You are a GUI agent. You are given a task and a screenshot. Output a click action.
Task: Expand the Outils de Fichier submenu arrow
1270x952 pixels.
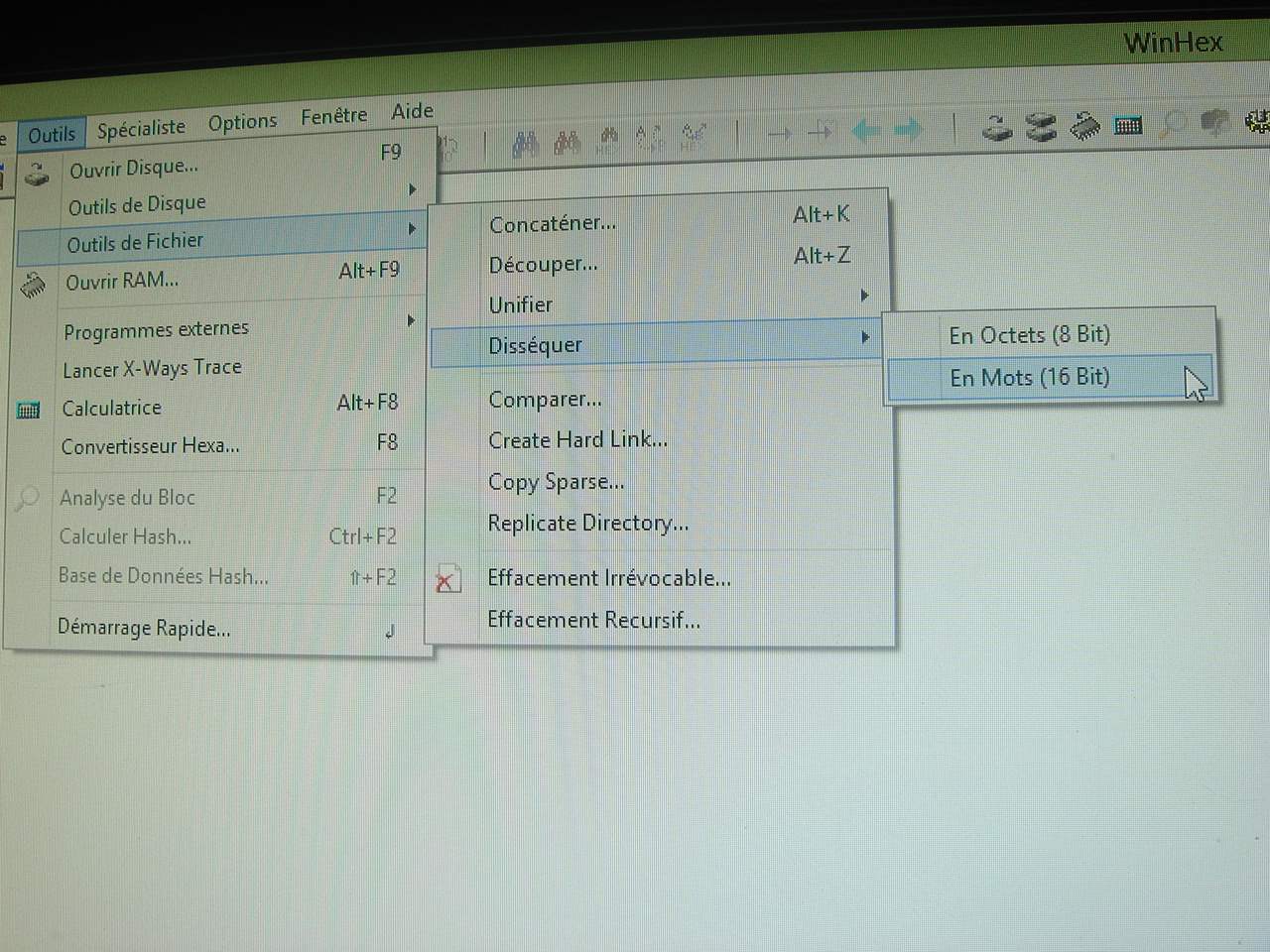412,229
